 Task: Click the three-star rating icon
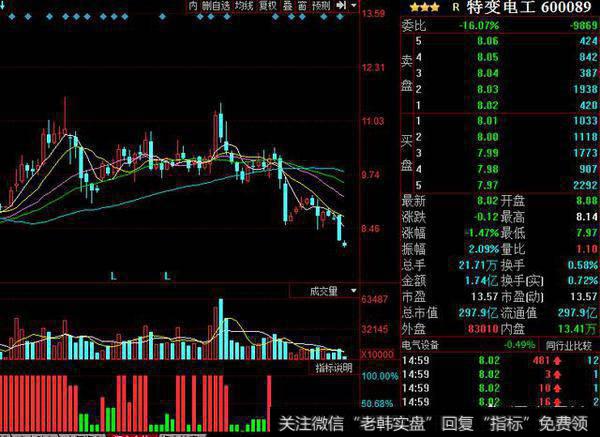pos(424,7)
